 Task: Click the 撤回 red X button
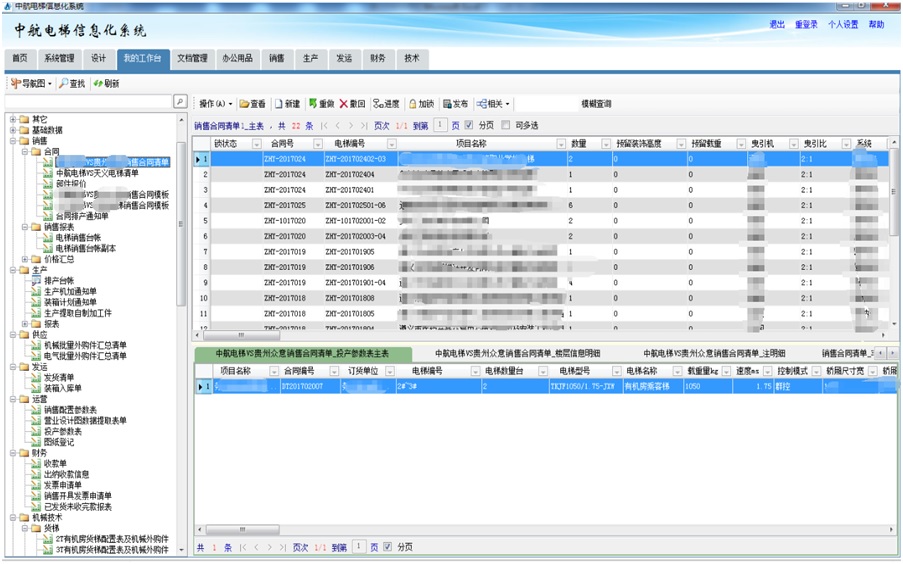click(351, 104)
